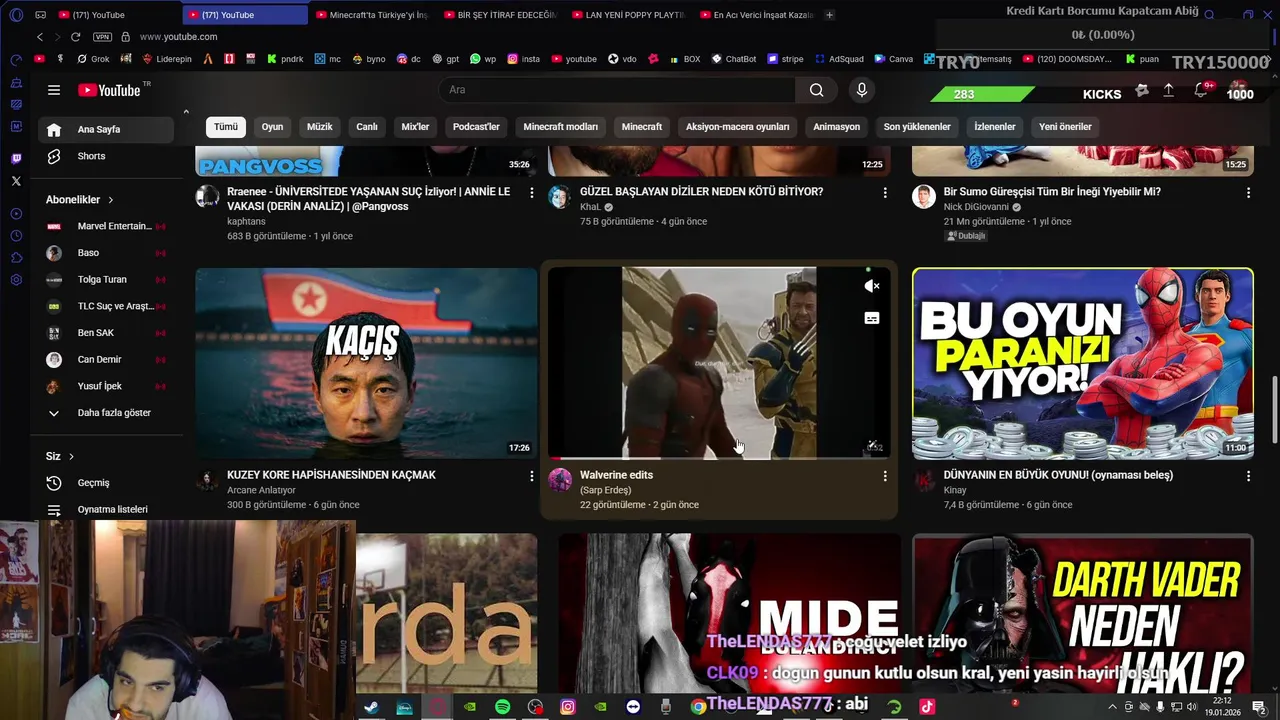This screenshot has height=720, width=1280.
Task: Open Twitch in the browser sidebar
Action: coord(16,158)
